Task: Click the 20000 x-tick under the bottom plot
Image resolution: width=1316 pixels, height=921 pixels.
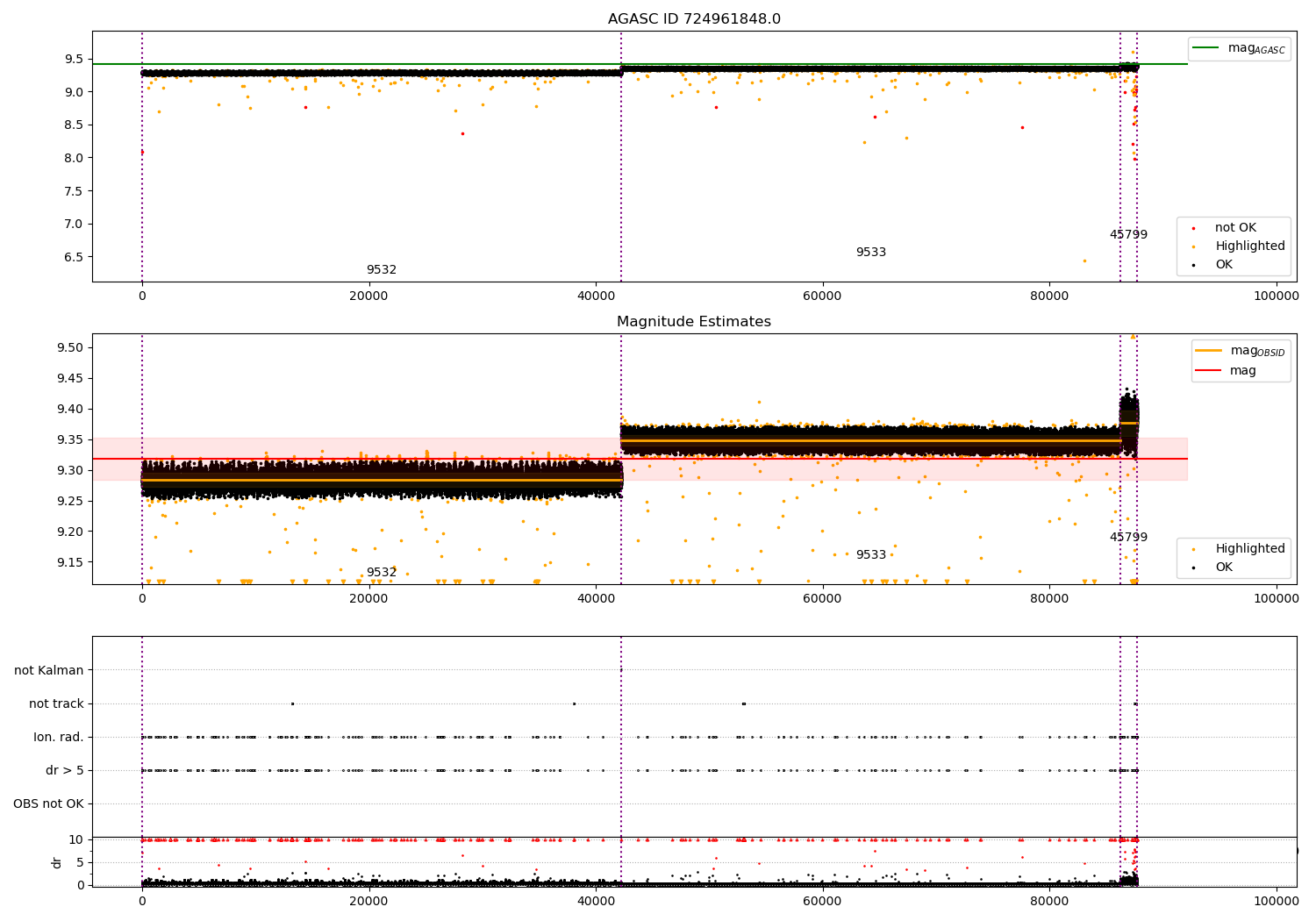Action: pos(368,902)
